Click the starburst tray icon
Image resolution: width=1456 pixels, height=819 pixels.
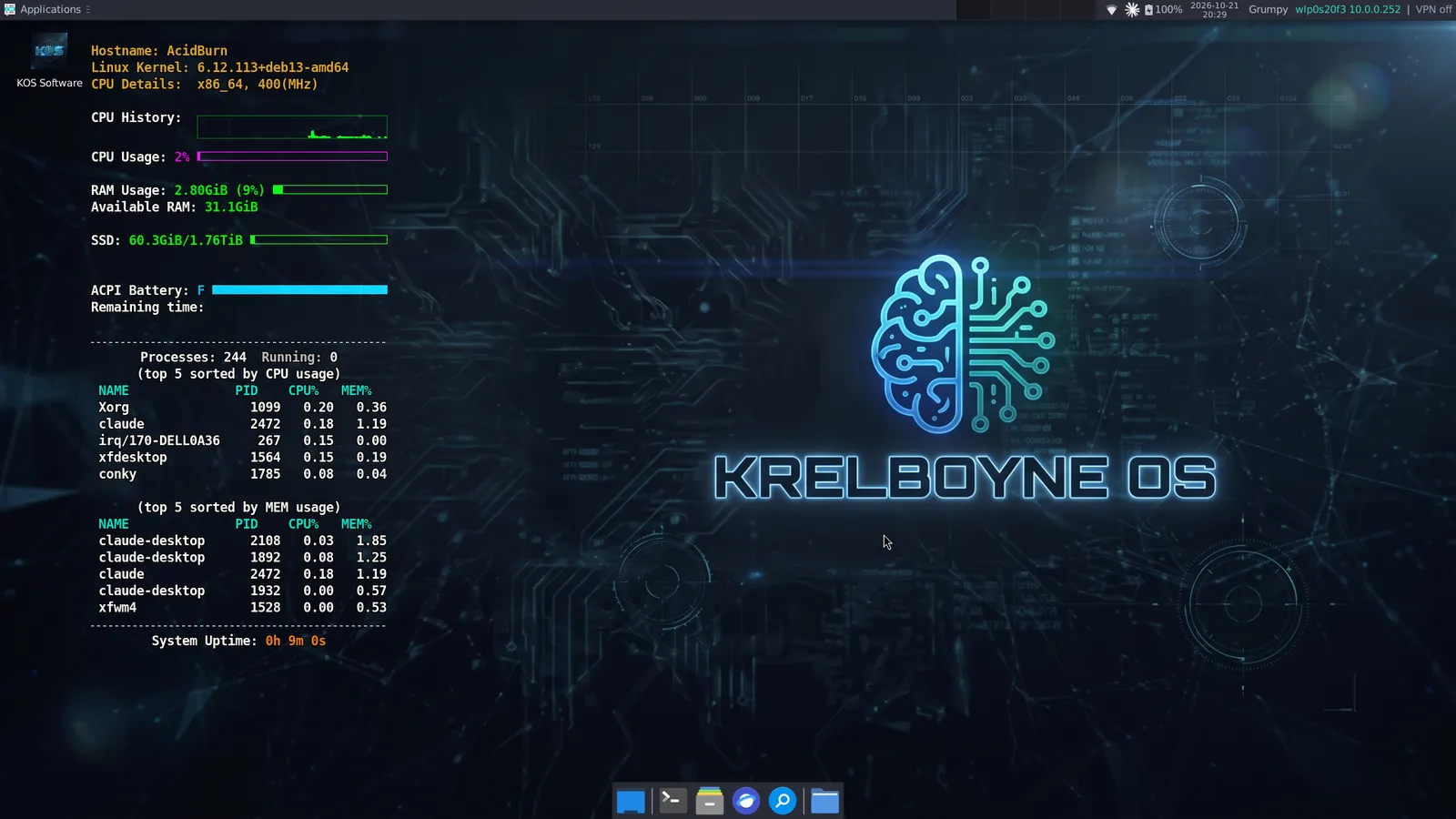coord(1132,10)
